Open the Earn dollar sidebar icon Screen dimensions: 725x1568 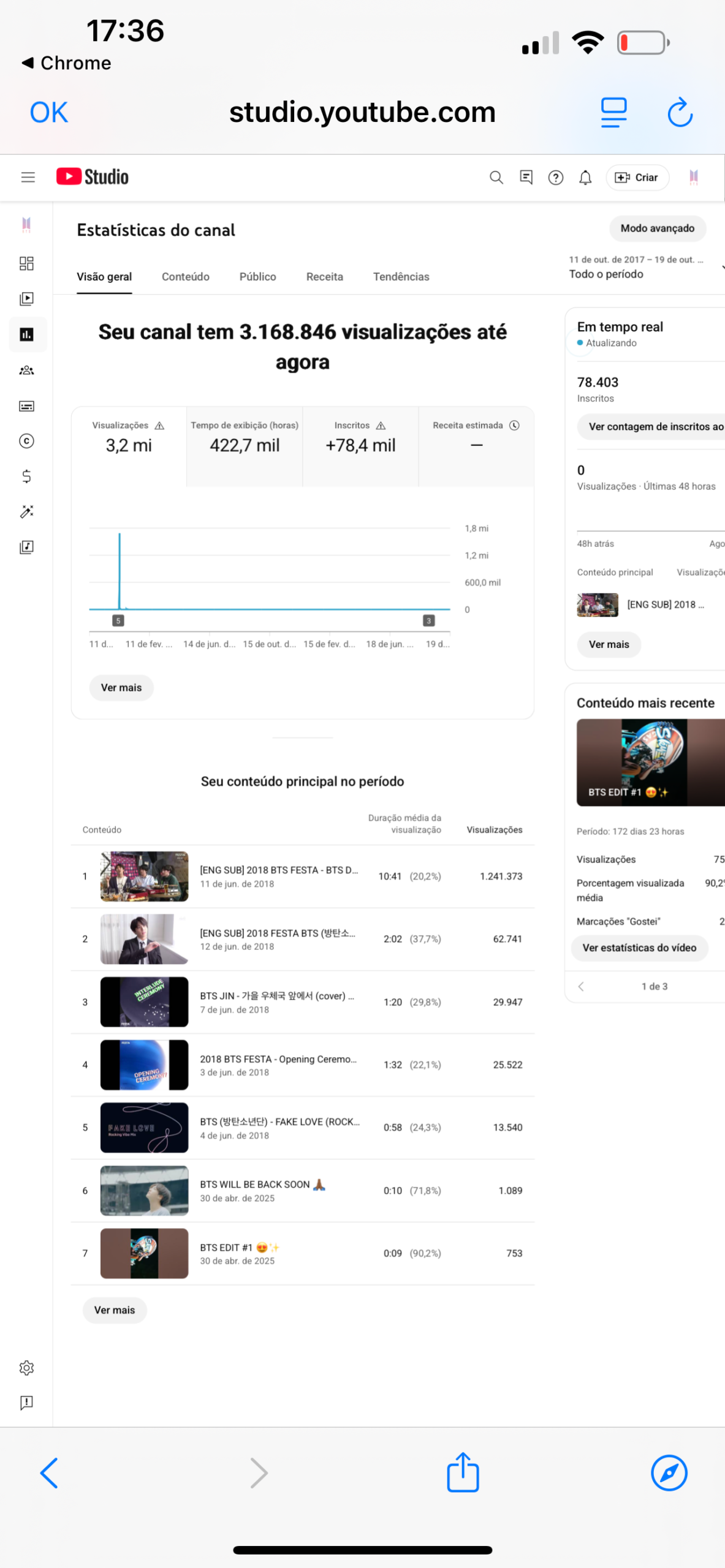(26, 477)
